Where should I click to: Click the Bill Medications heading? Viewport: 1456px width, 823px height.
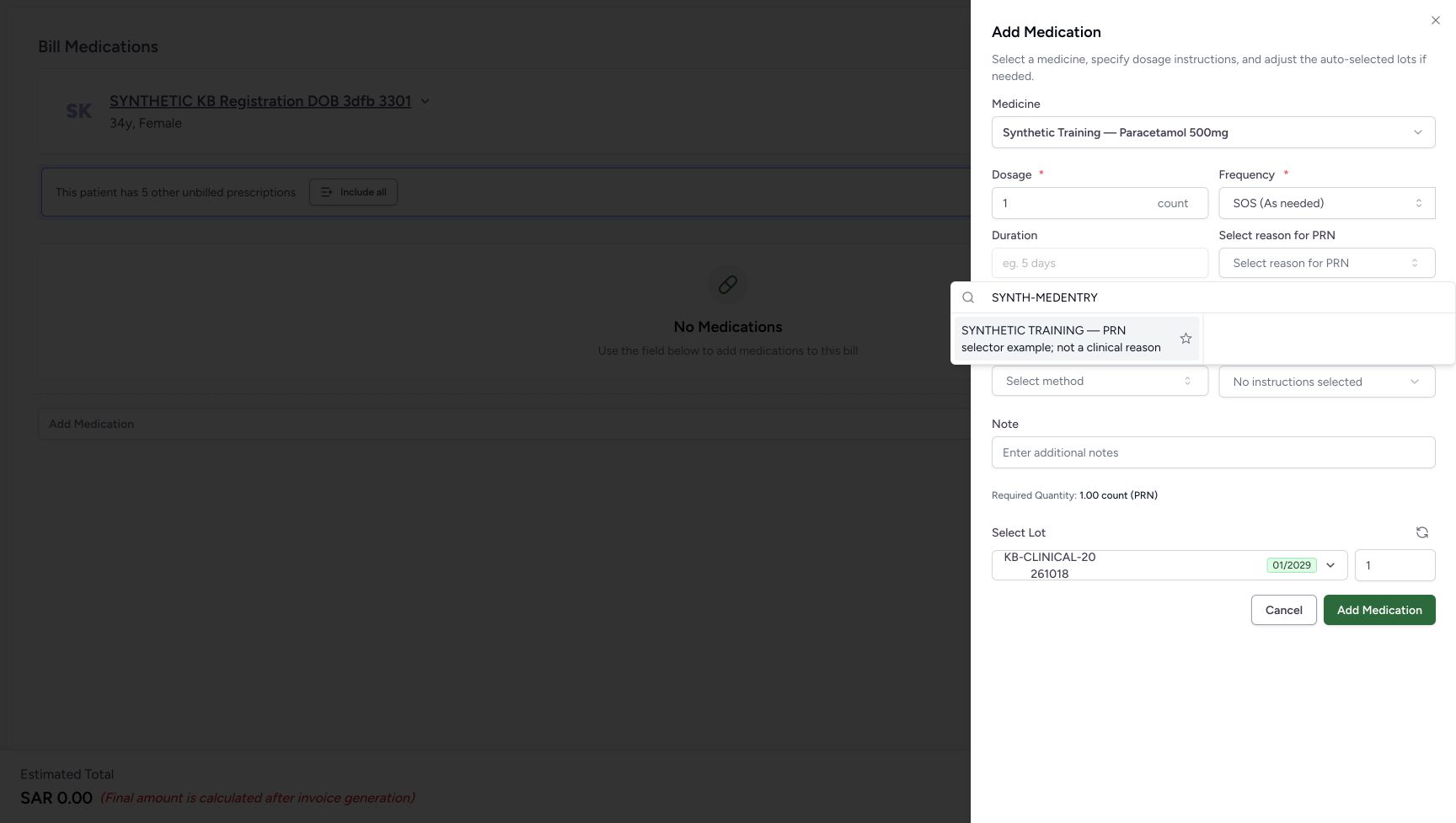pyautogui.click(x=98, y=47)
